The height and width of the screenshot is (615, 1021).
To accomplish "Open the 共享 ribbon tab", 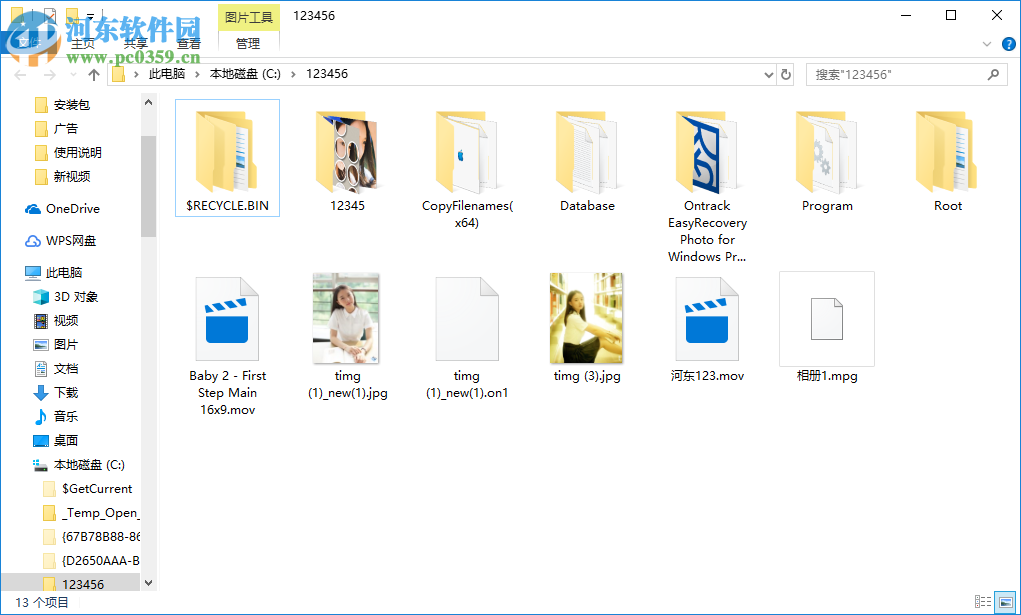I will 135,44.
